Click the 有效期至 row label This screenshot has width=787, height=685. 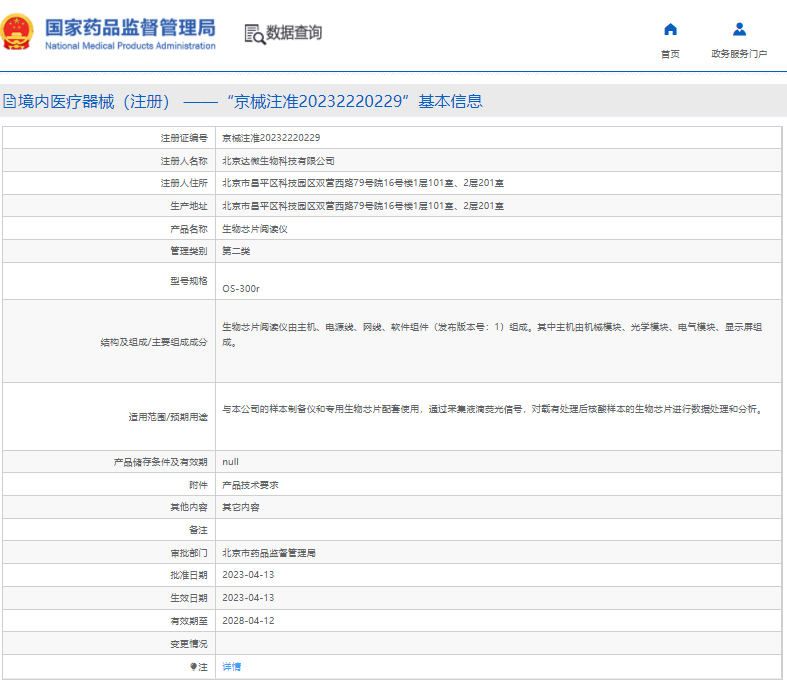pyautogui.click(x=189, y=621)
